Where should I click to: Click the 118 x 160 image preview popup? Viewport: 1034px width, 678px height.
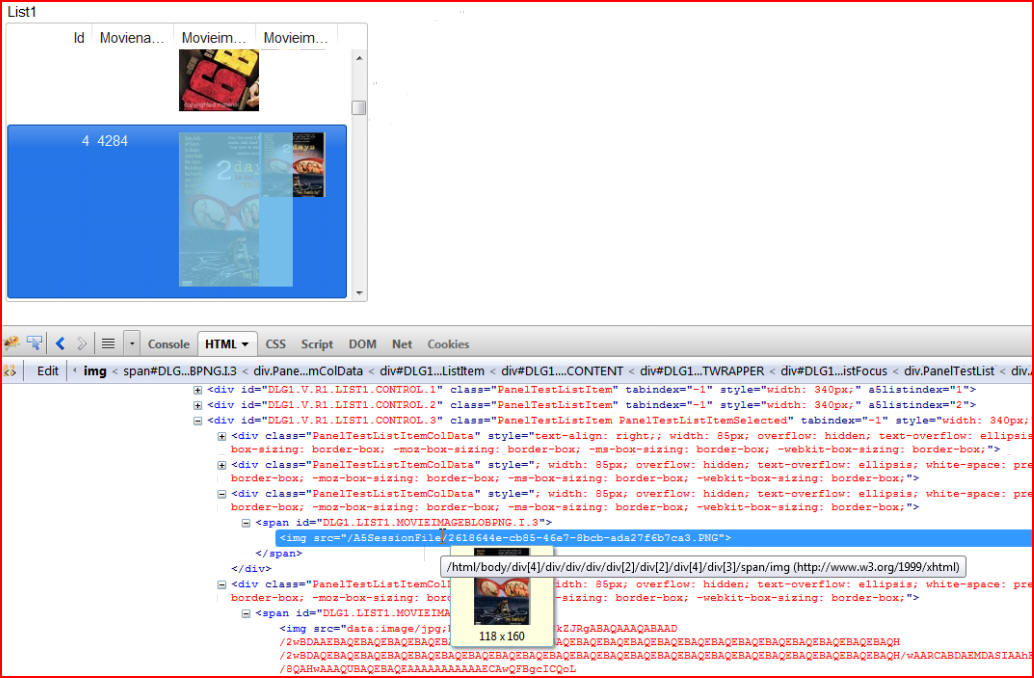point(502,596)
